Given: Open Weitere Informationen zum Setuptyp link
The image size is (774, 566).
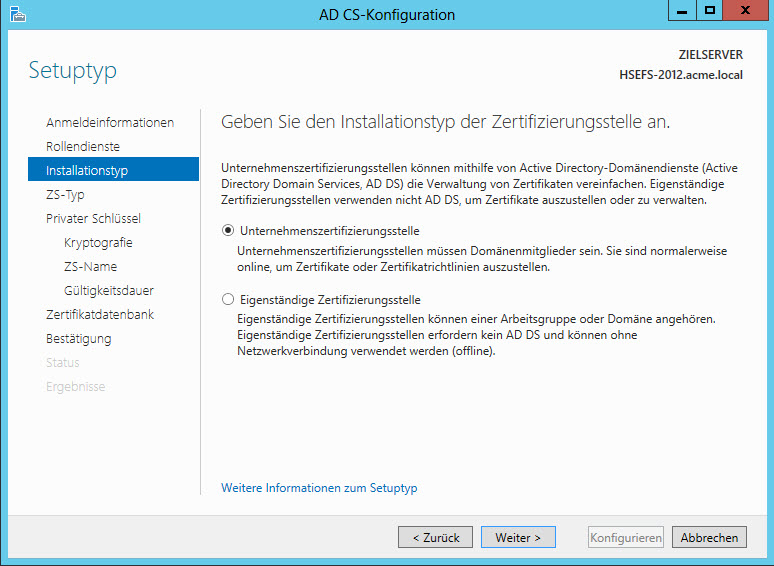Looking at the screenshot, I should pos(319,488).
